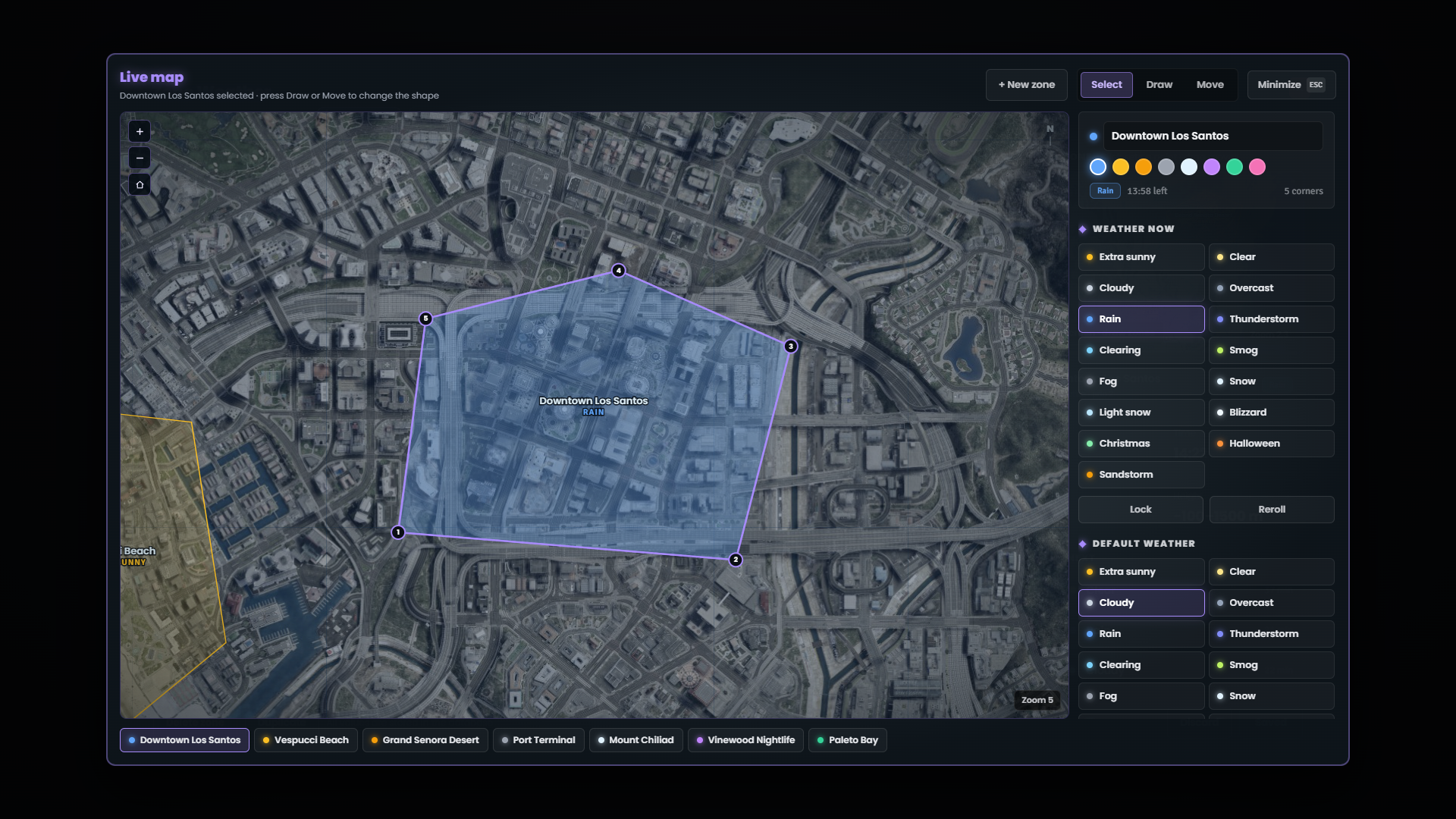1456x819 pixels.
Task: Open the Grand Senora Desert zone tab
Action: click(x=425, y=740)
